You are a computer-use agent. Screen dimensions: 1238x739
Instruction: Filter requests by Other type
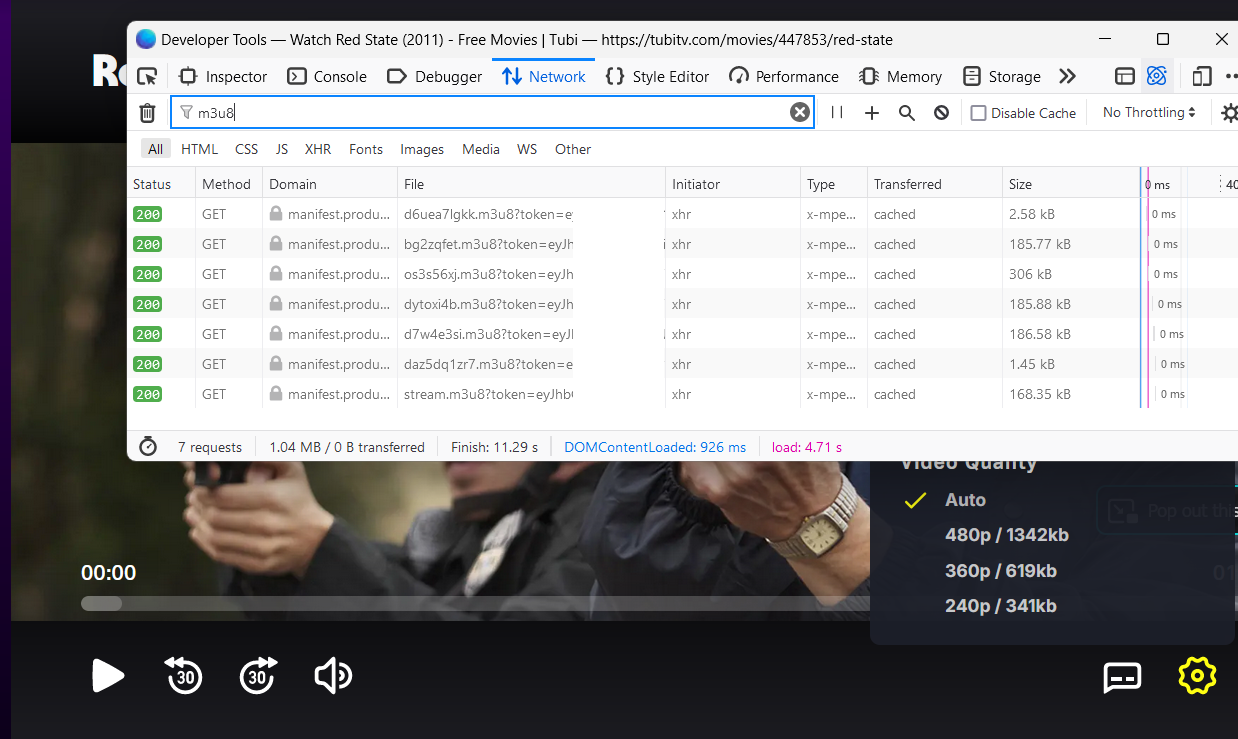pos(573,149)
